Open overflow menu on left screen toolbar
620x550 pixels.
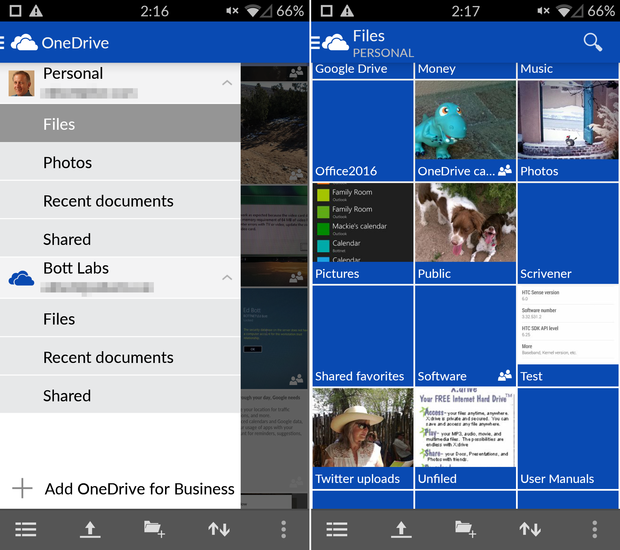(x=284, y=529)
